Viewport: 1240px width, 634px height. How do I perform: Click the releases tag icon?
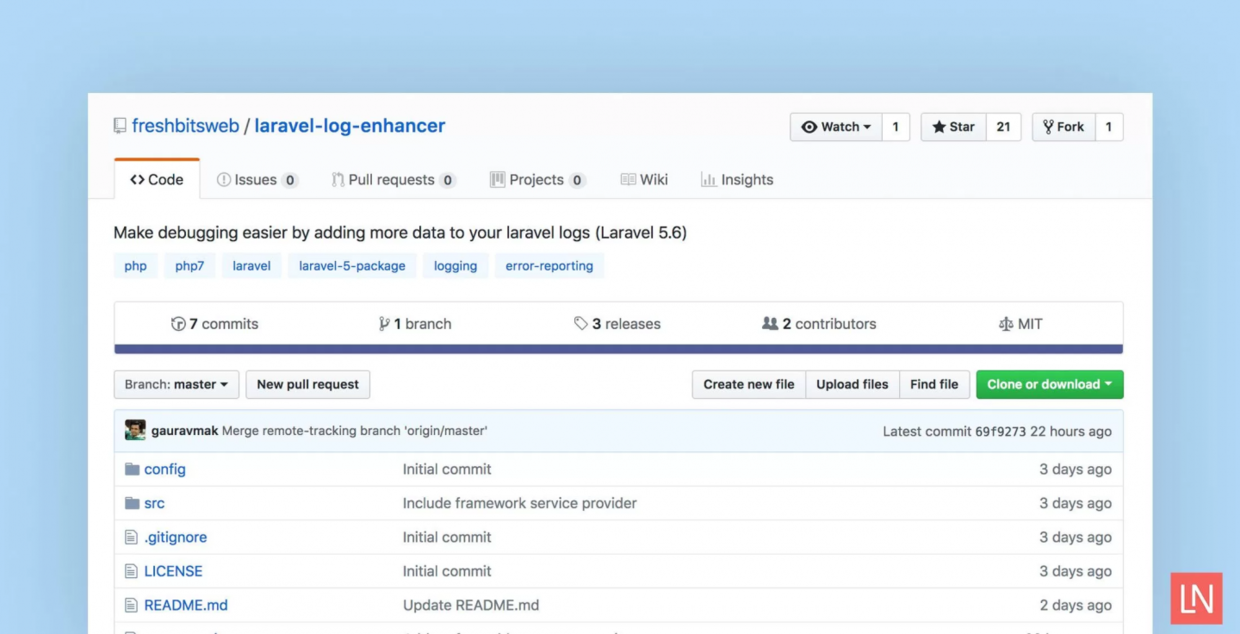tap(580, 324)
